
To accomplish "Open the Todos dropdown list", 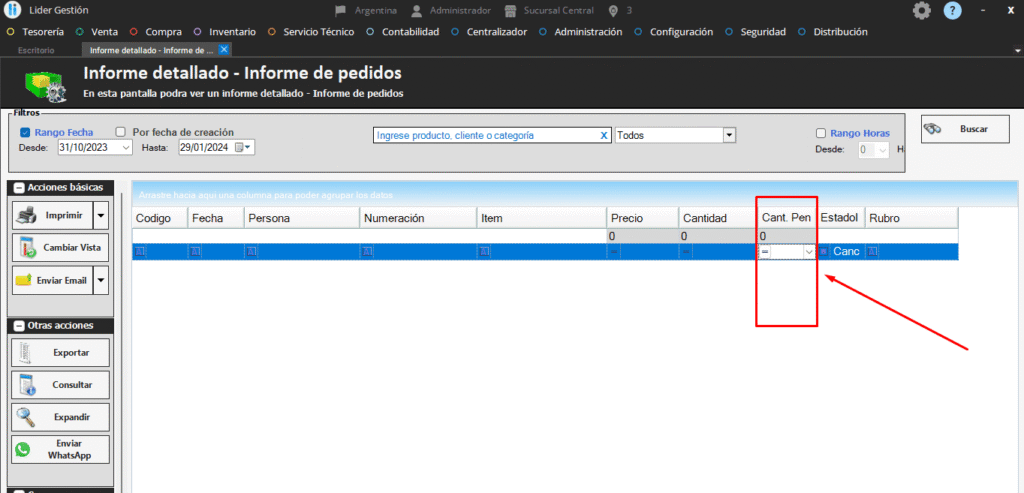I will click(x=729, y=135).
